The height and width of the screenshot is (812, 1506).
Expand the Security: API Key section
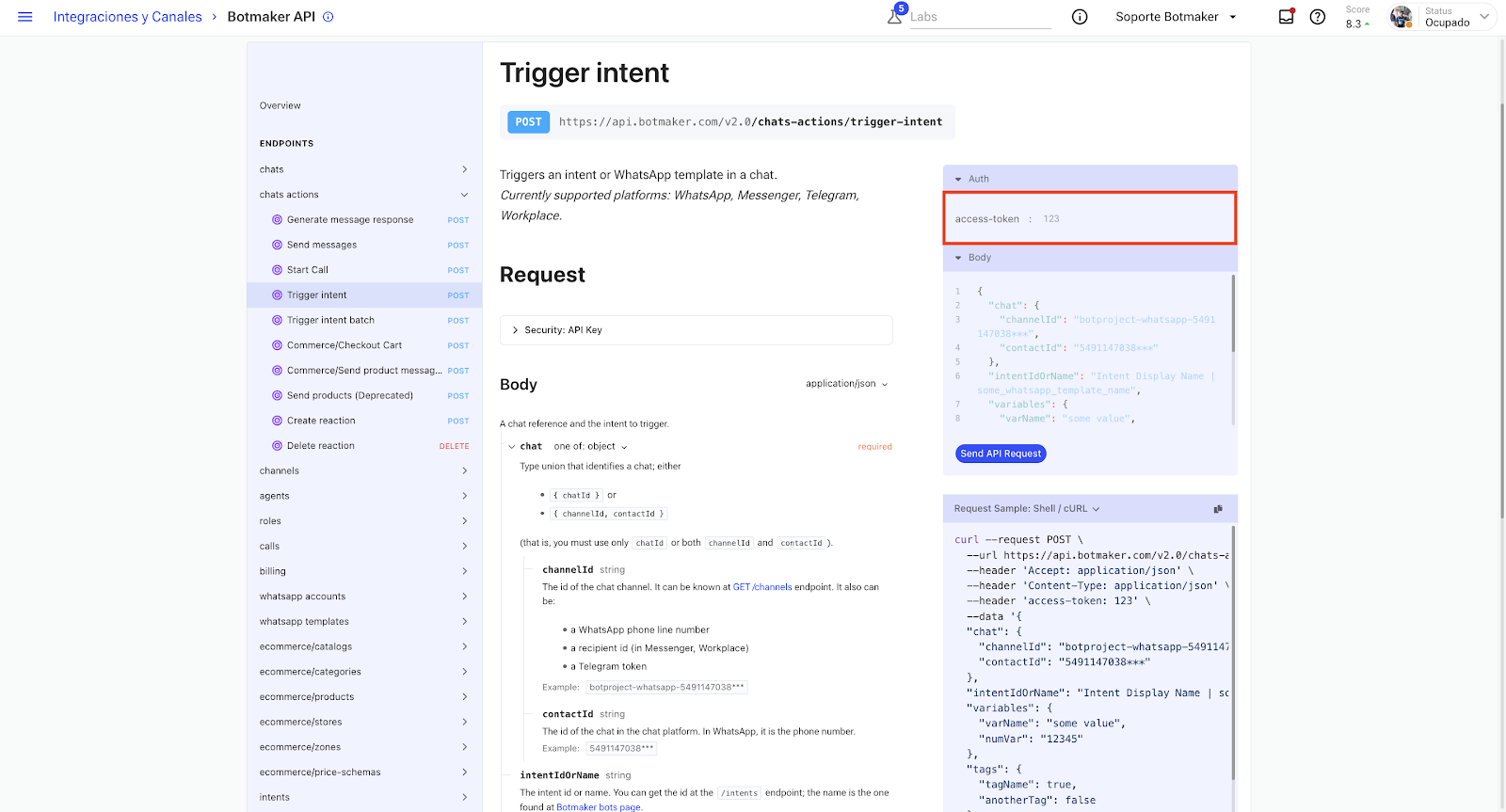click(x=696, y=330)
